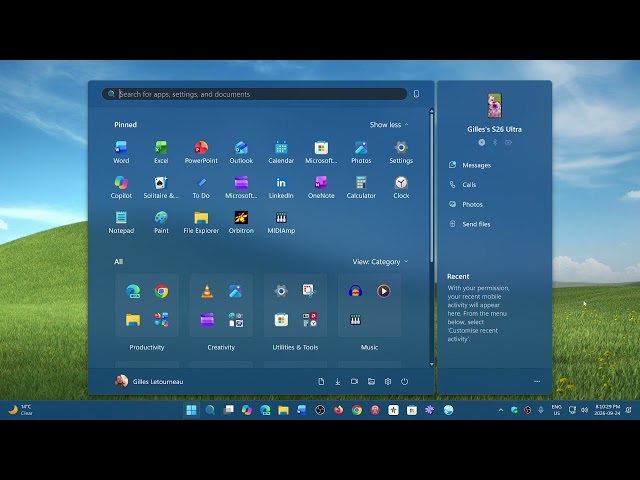Open the Photos app in Pinned
This screenshot has width=640, height=480.
[361, 152]
